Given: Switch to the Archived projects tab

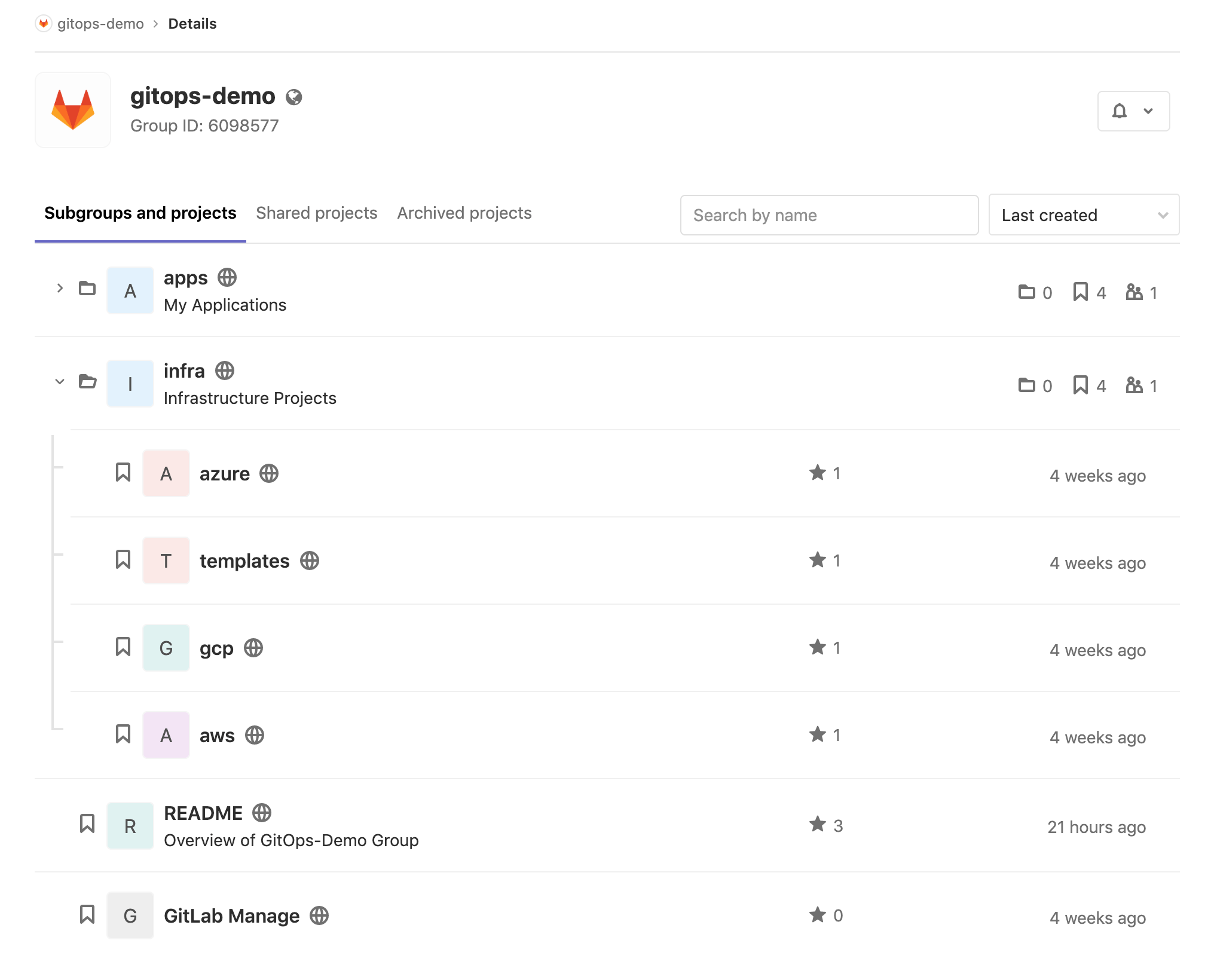Looking at the screenshot, I should (x=463, y=213).
